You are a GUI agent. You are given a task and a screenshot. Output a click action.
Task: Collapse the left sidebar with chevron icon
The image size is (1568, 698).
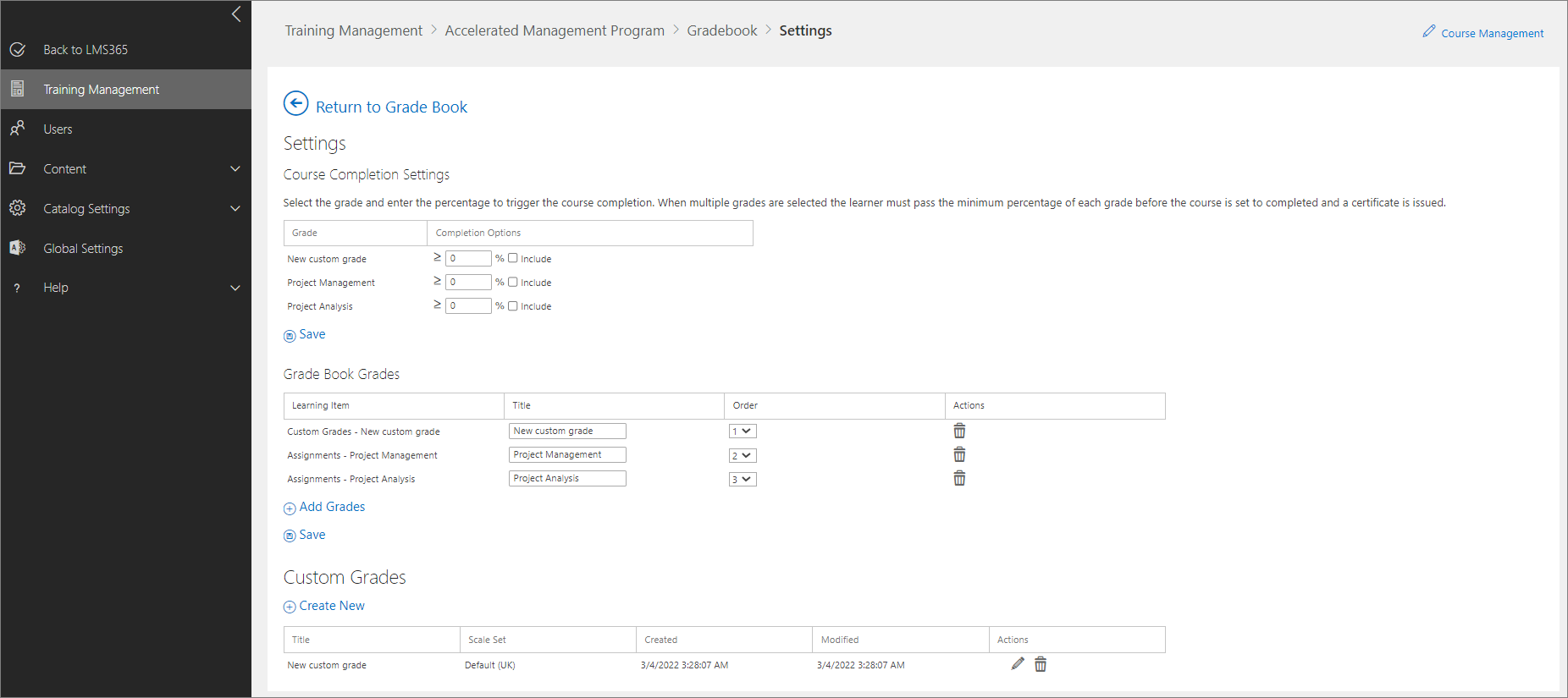point(236,14)
